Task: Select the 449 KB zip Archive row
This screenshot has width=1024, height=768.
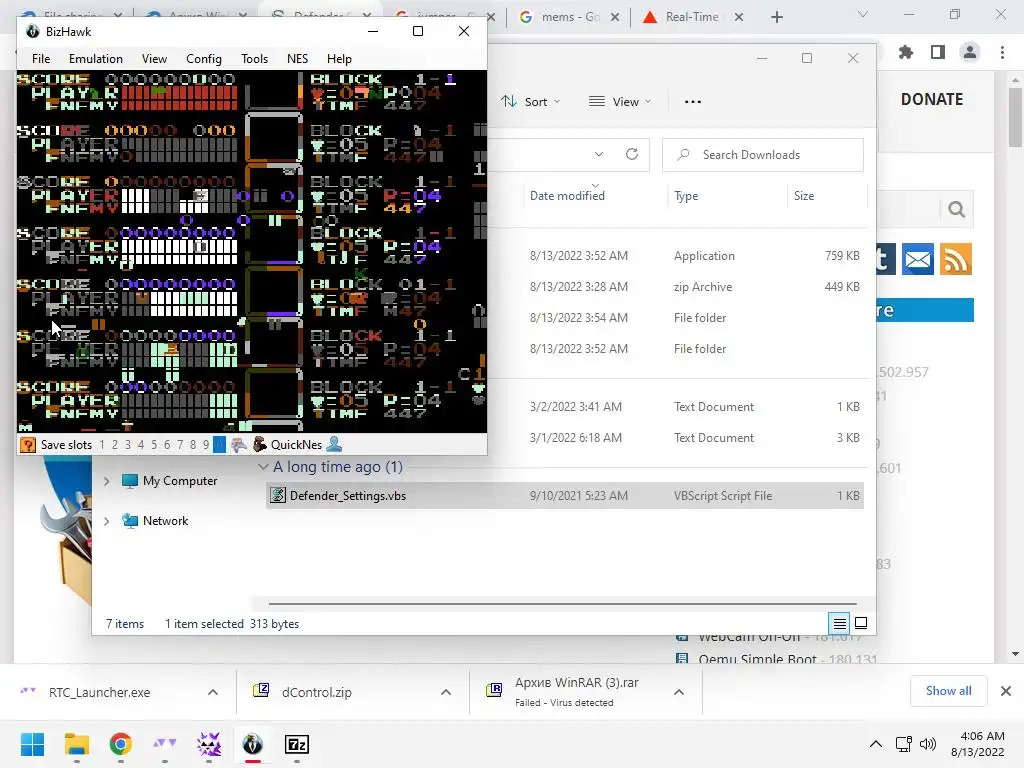Action: coord(565,287)
